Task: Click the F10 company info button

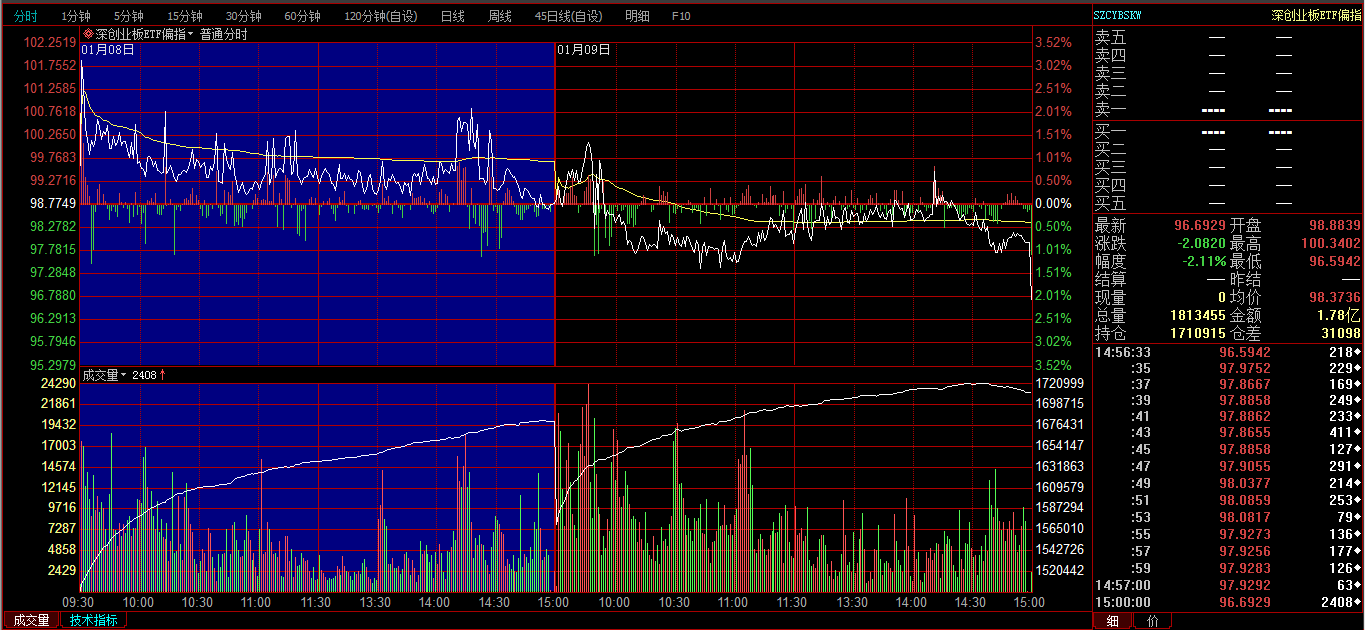Action: tap(681, 16)
